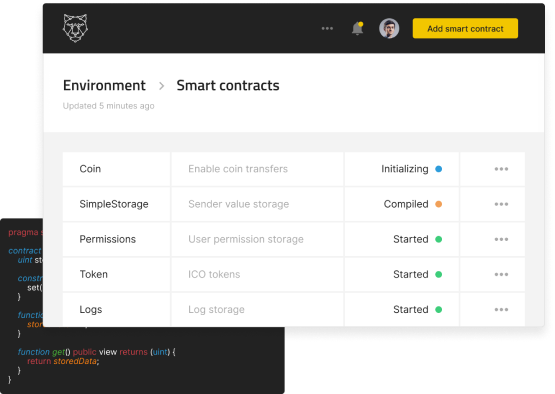
Task: Open more options for SimpleStorage row
Action: click(501, 204)
